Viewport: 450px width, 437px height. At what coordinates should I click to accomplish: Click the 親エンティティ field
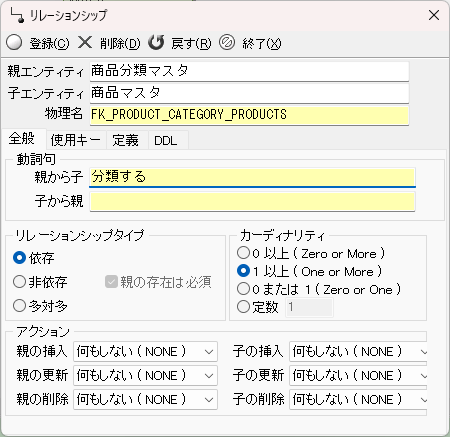click(249, 71)
